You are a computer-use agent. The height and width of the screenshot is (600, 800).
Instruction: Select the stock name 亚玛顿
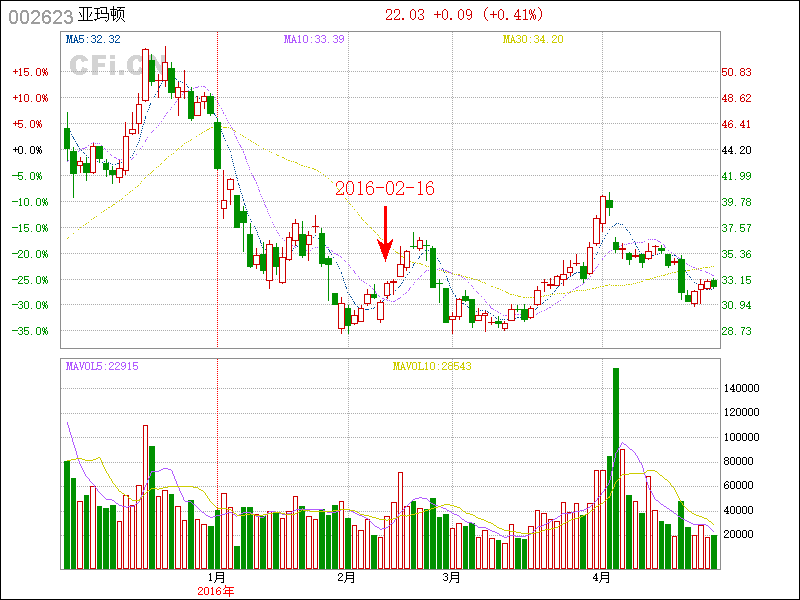pos(102,15)
